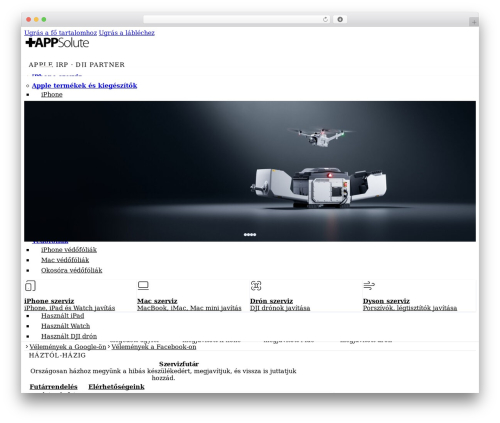The width and height of the screenshot is (500, 423).
Task: Open 'Használt Watch' menu item
Action: [66, 326]
